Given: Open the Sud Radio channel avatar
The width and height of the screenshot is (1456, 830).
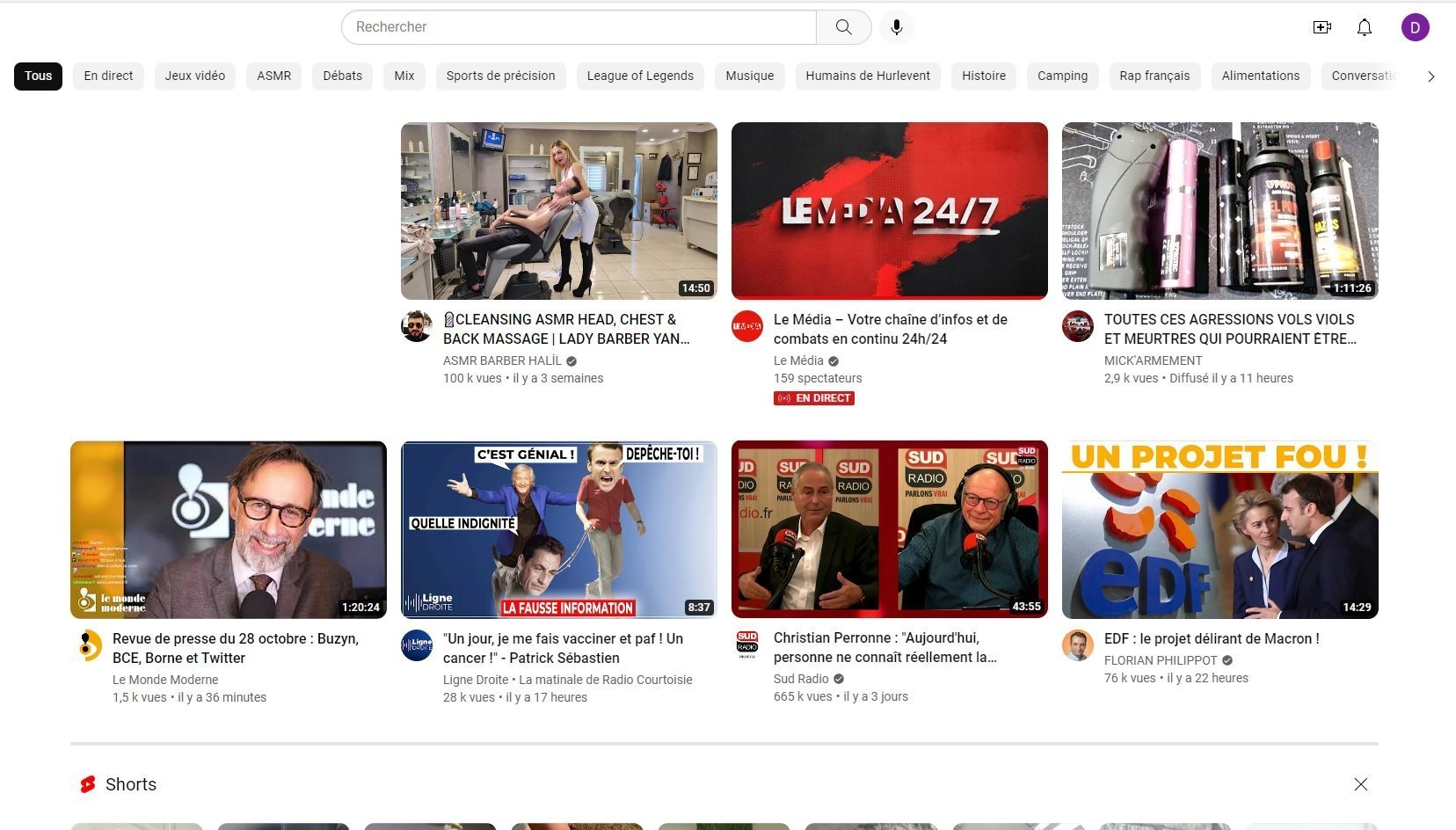Looking at the screenshot, I should 747,644.
